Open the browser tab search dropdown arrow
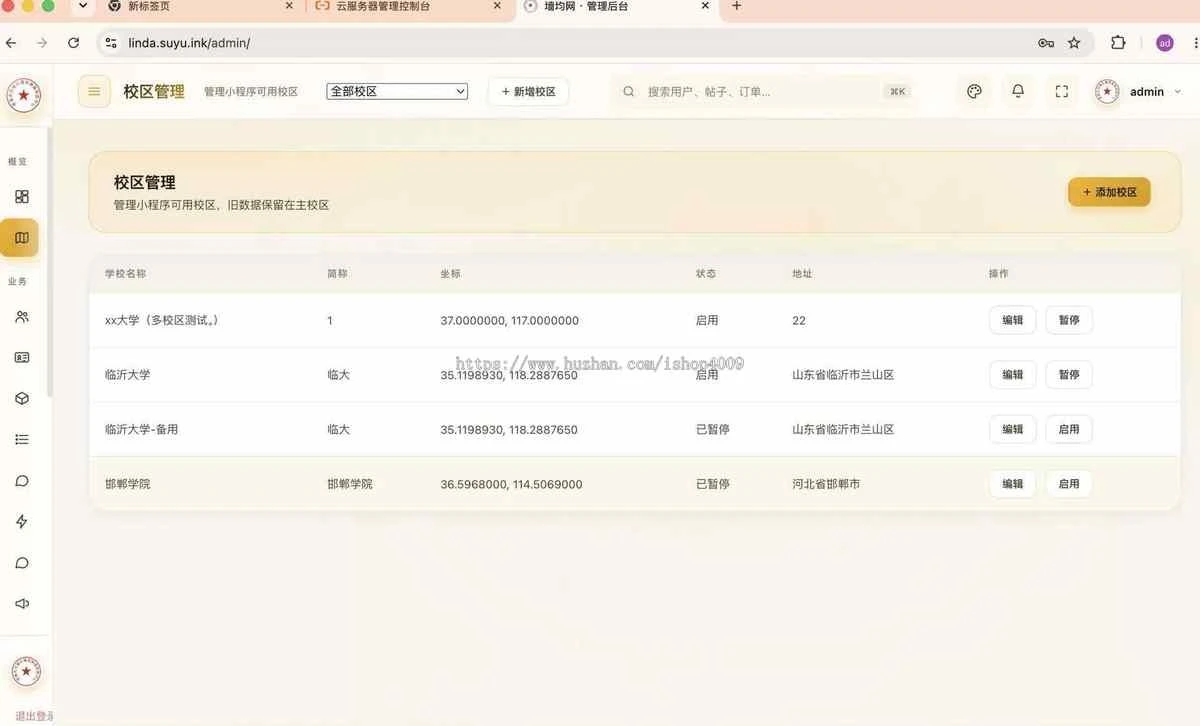 83,6
